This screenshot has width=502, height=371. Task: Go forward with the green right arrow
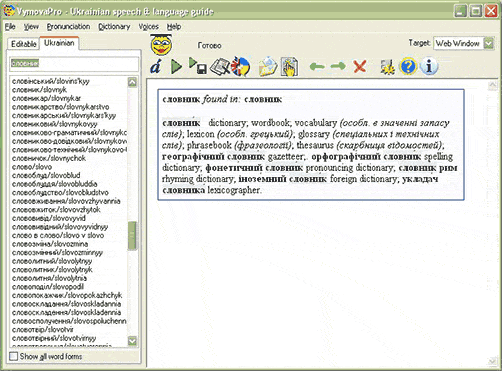(x=338, y=66)
